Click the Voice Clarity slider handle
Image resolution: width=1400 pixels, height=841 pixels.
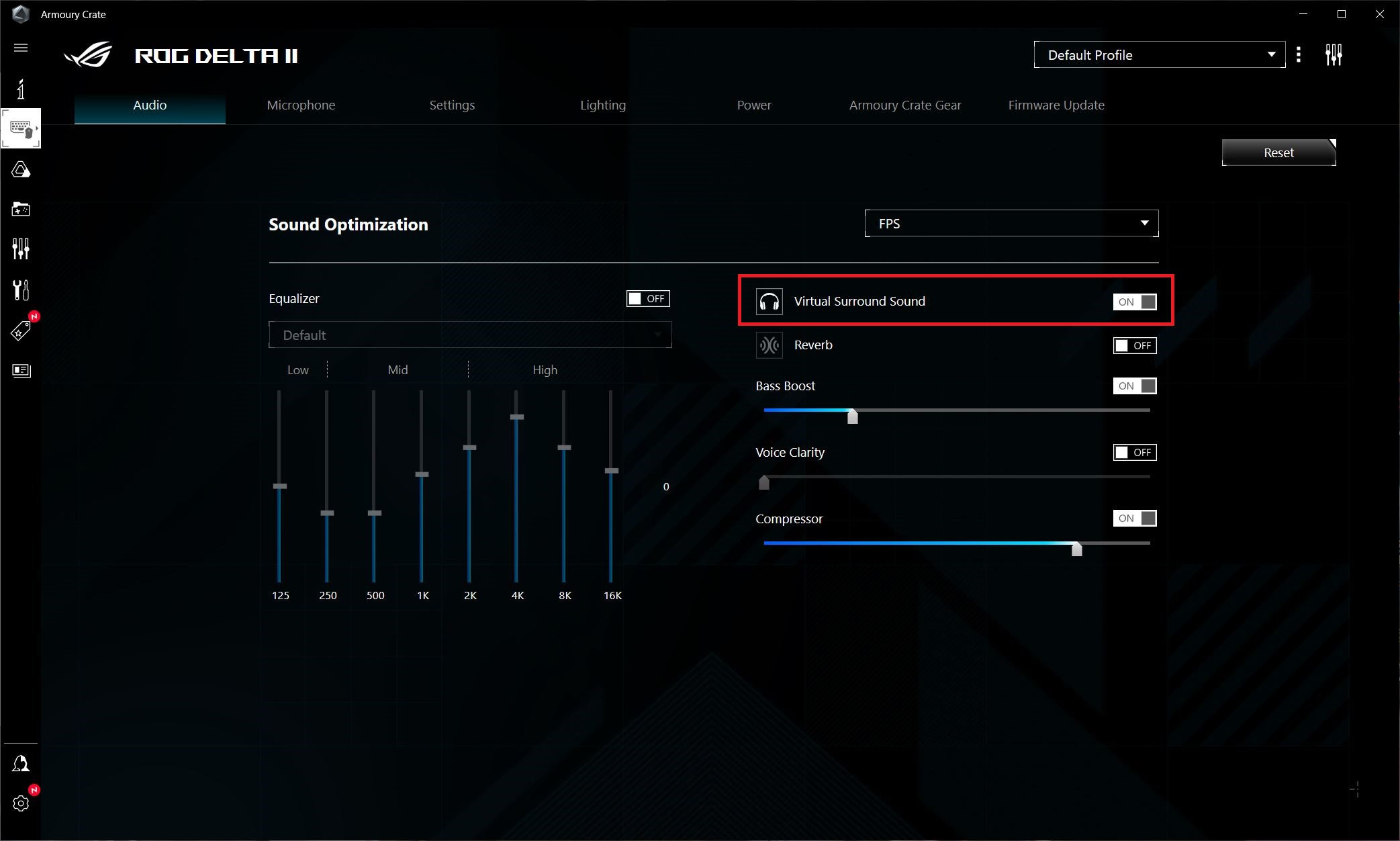click(x=764, y=482)
